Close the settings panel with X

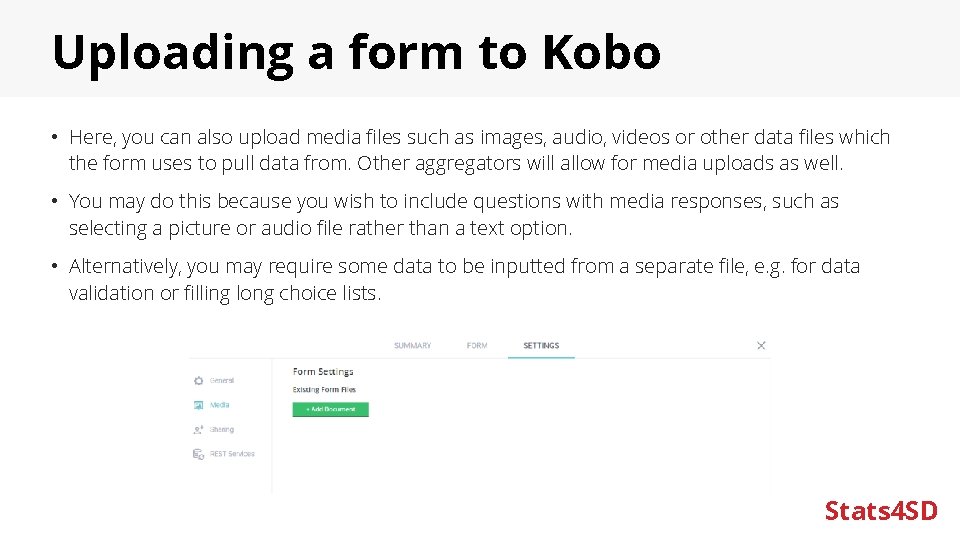click(x=761, y=345)
